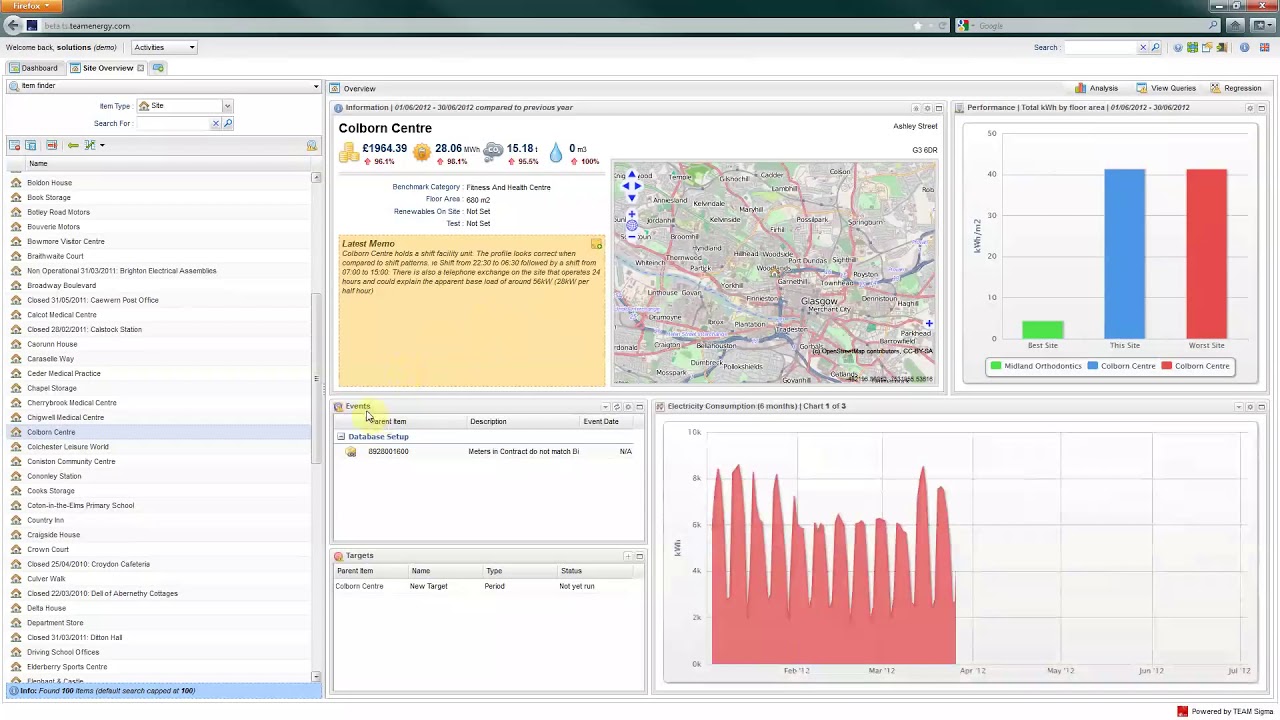Open the Events panel dropdown arrow
Image resolution: width=1280 pixels, height=720 pixels.
(605, 407)
